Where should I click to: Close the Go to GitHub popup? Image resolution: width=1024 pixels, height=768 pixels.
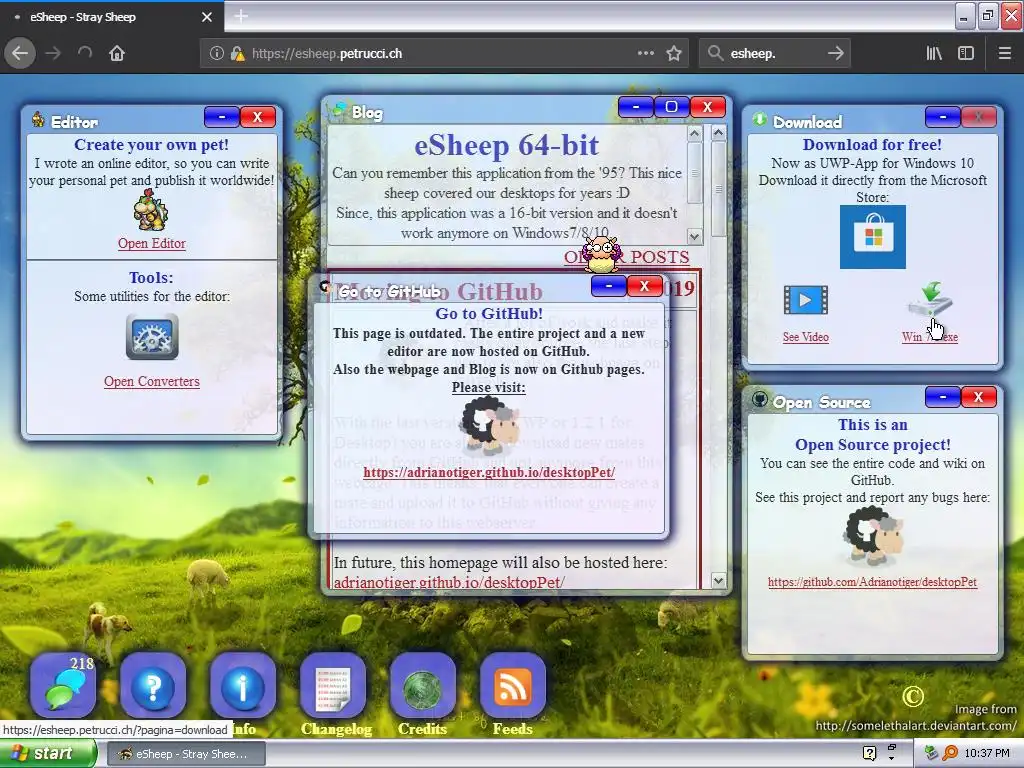click(645, 286)
